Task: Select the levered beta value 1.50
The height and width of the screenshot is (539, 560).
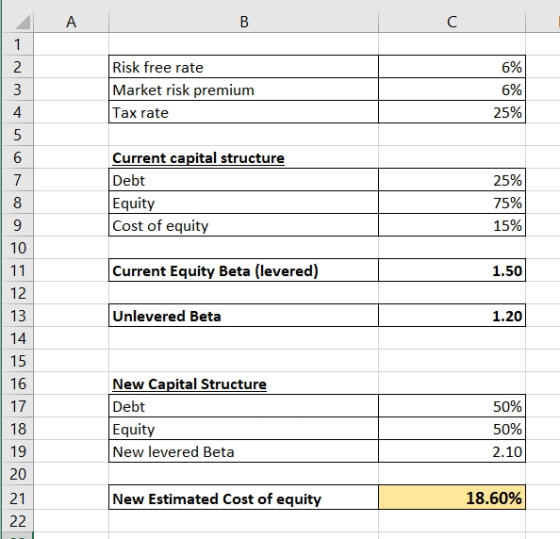Action: (x=452, y=270)
